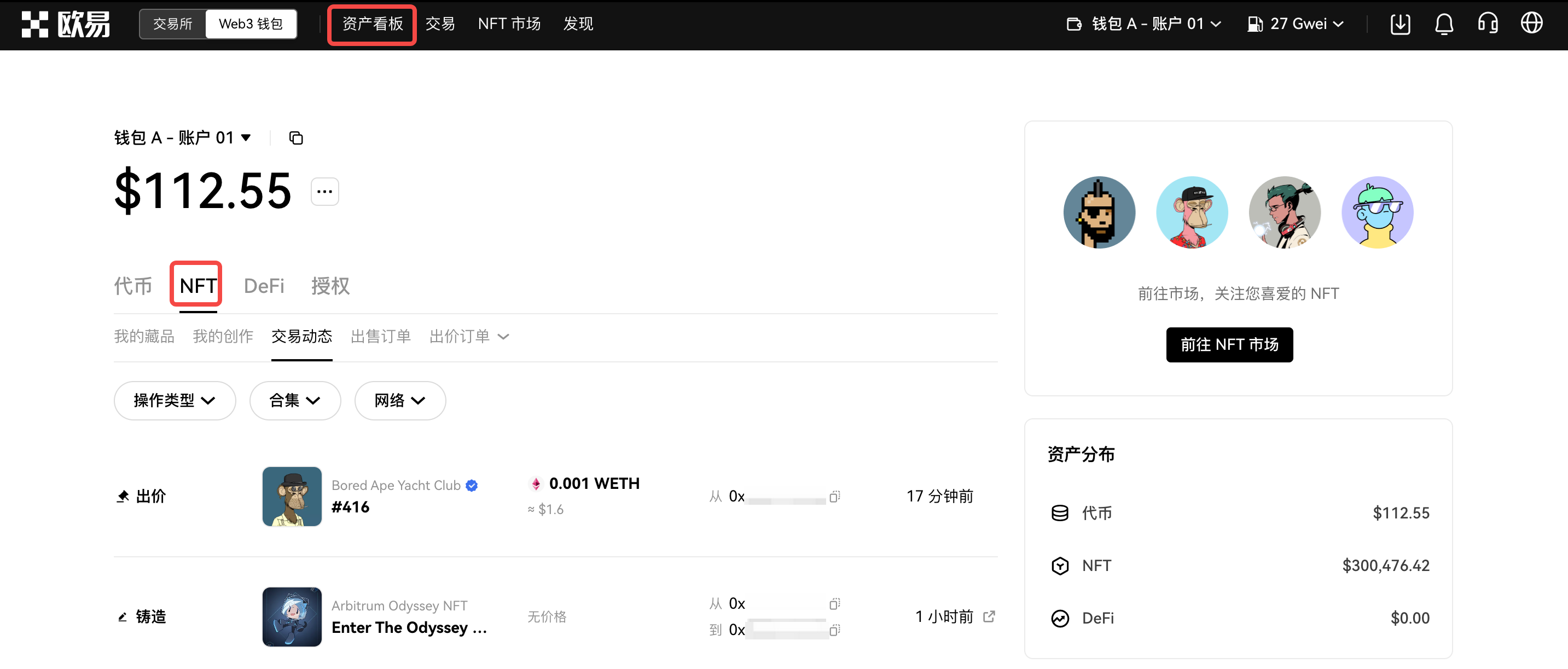Open Enter The Odyssey NFT title
The image size is (1568, 669).
tap(409, 628)
